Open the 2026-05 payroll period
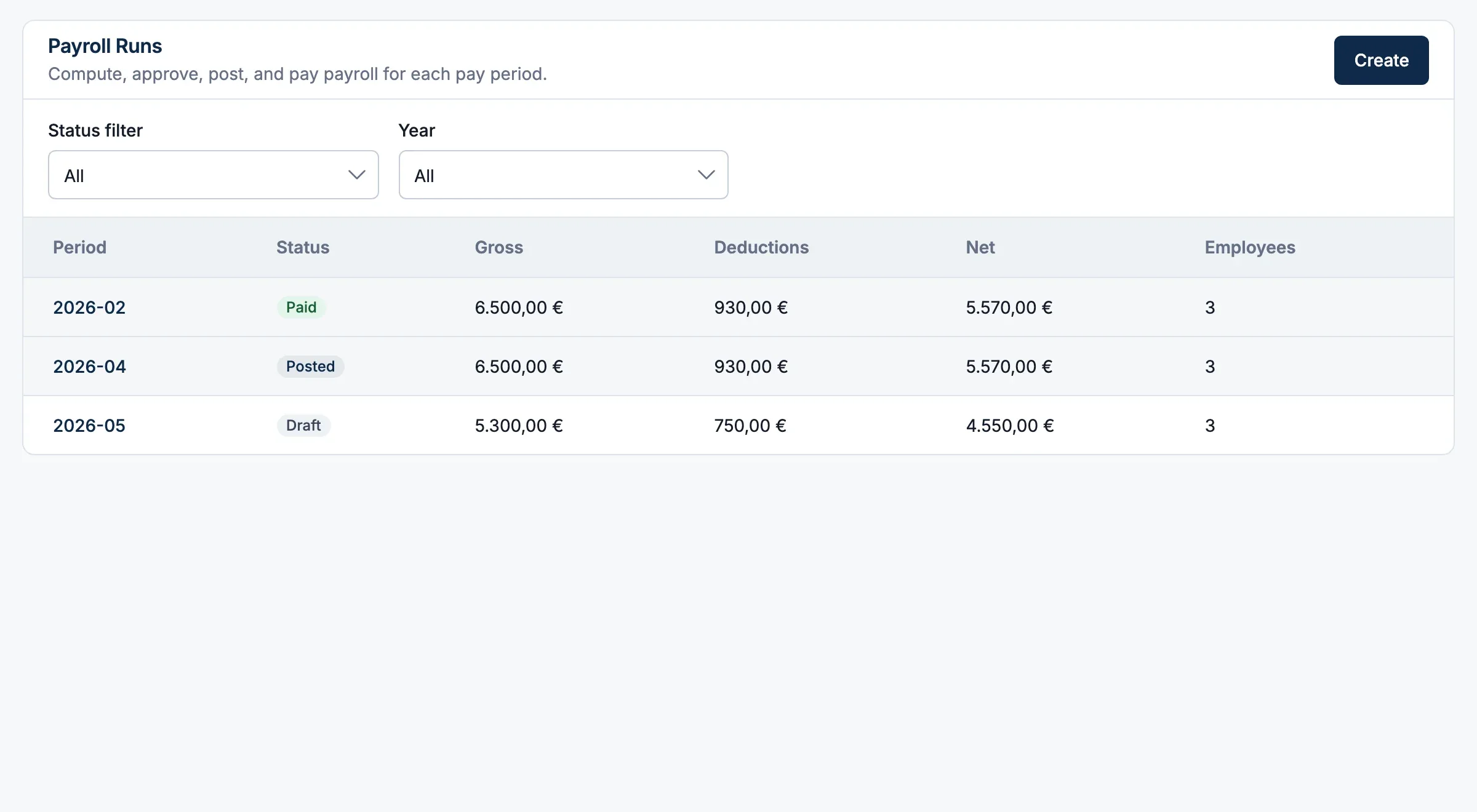This screenshot has height=812, width=1477. [89, 425]
